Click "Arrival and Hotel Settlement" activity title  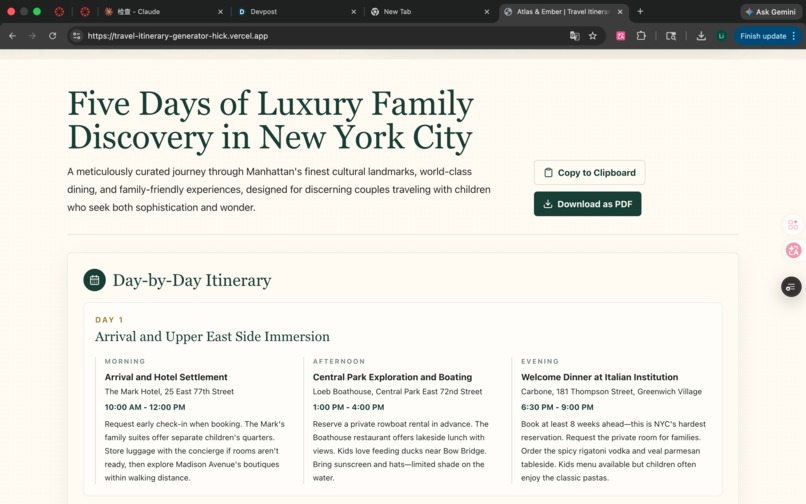(166, 377)
